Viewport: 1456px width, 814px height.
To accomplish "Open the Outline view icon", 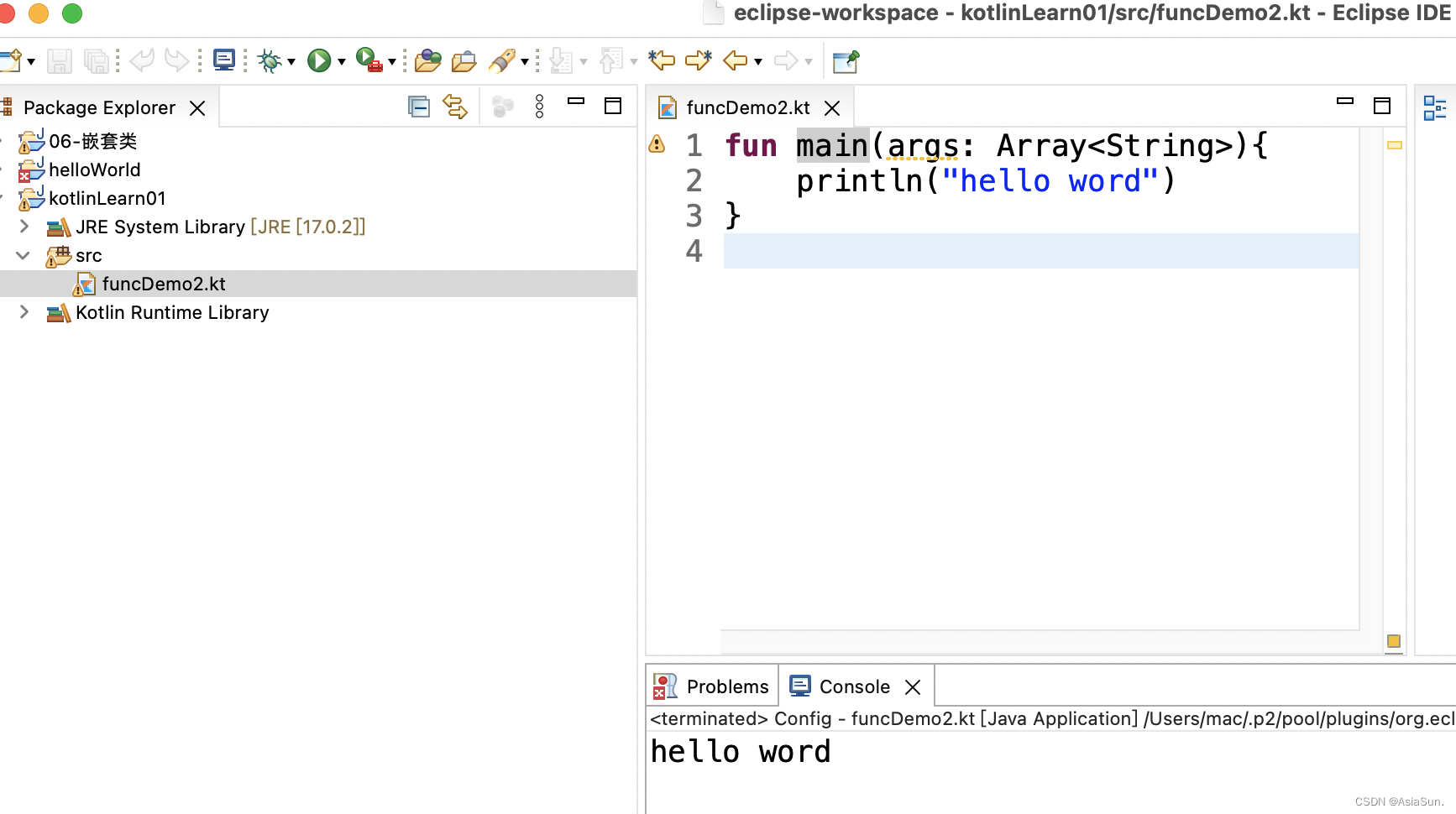I will pos(1435,107).
